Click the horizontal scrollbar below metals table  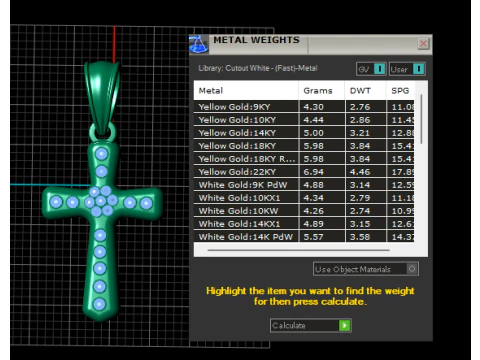click(x=298, y=250)
